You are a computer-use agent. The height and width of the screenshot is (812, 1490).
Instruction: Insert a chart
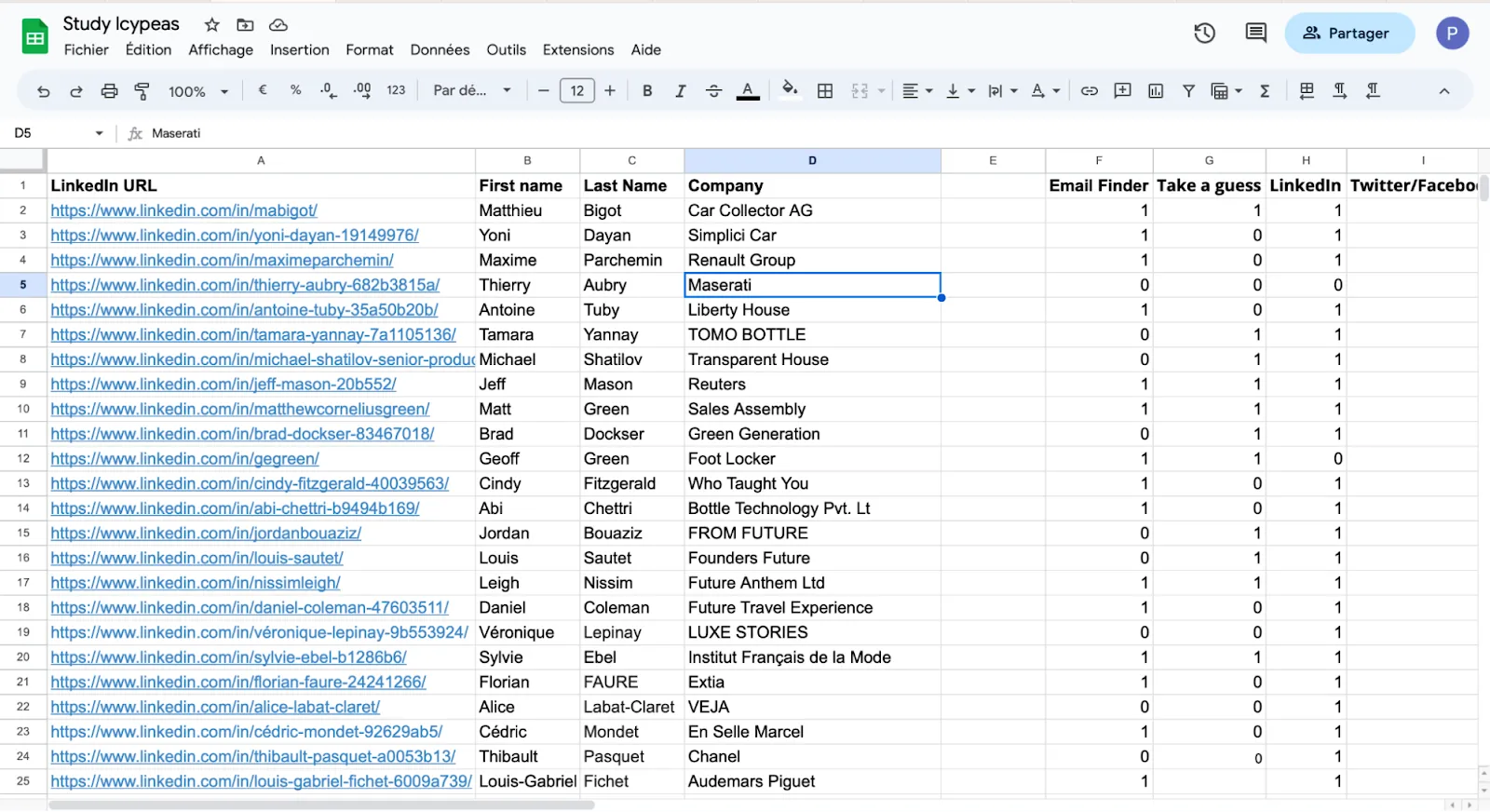coord(1156,90)
